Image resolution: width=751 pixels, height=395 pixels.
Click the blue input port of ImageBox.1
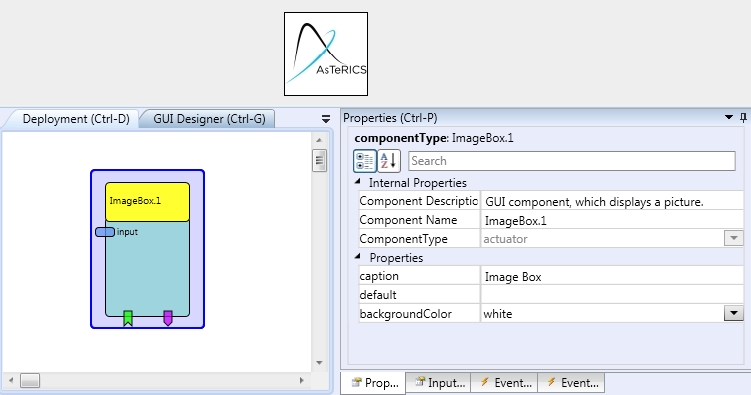[105, 232]
